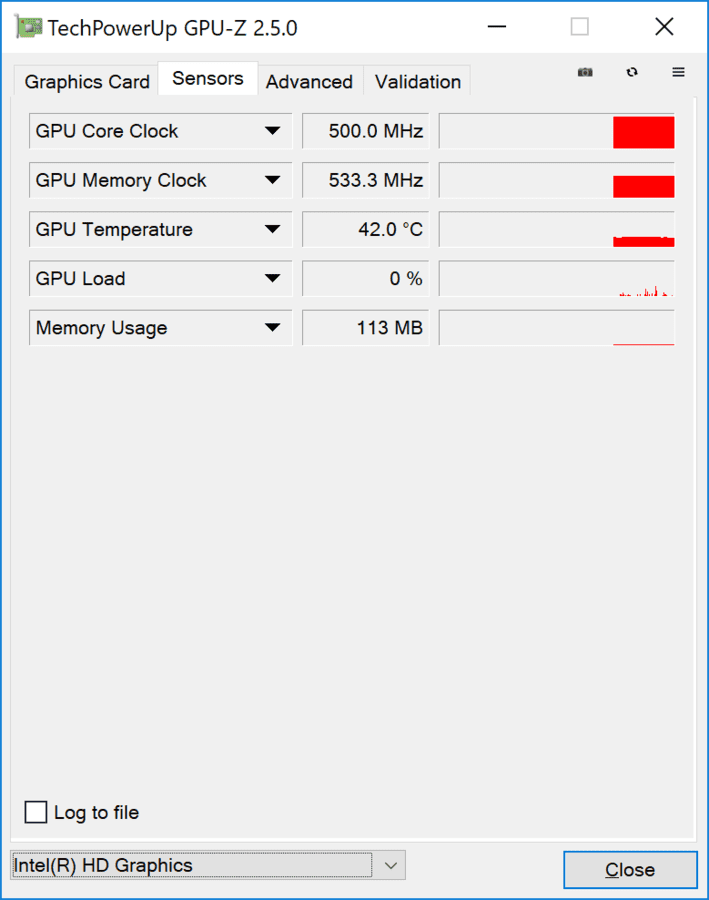Open the Intel(R) HD Graphics selector
709x900 pixels.
point(208,865)
